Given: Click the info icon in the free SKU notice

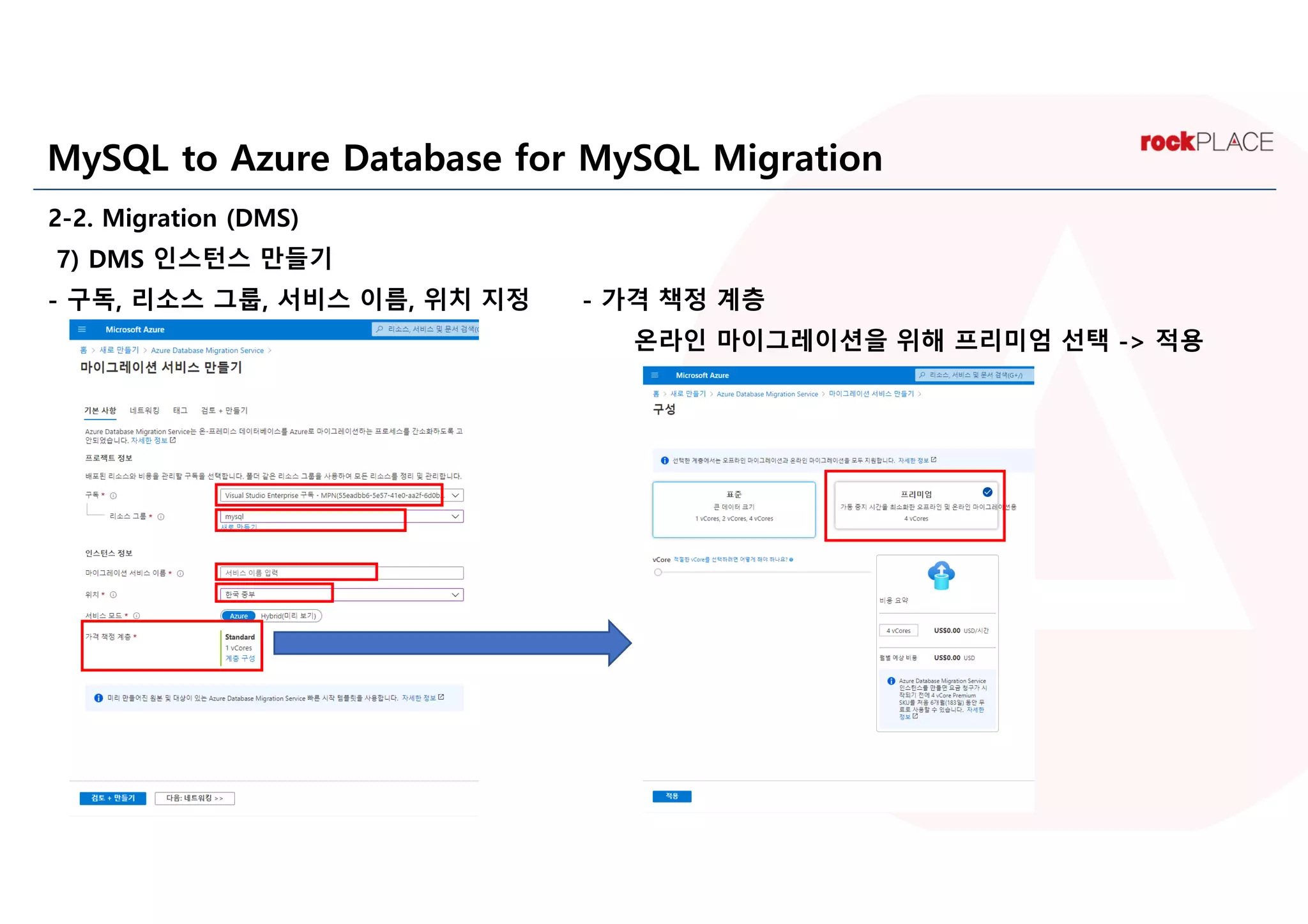Looking at the screenshot, I should (x=891, y=681).
